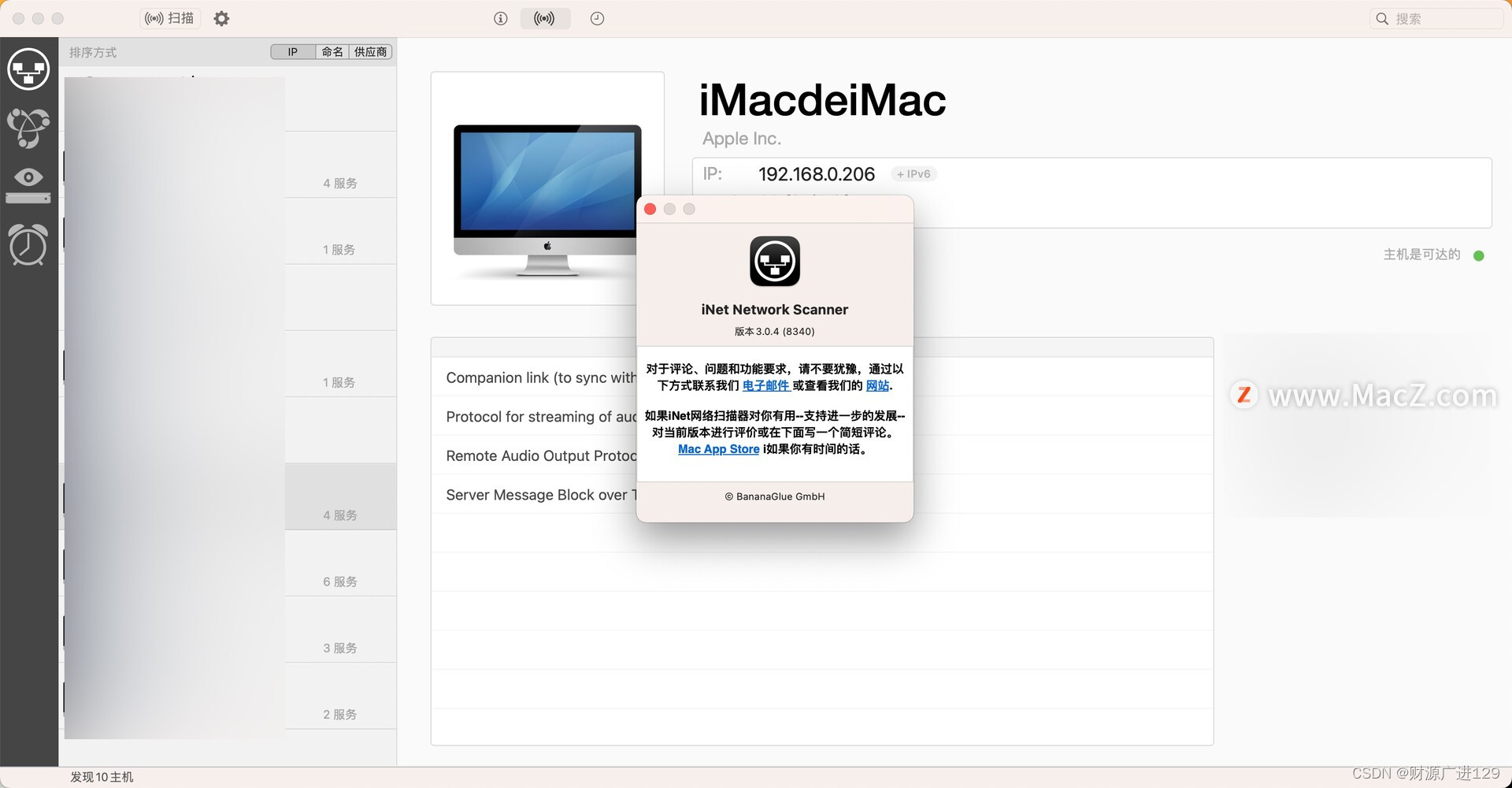
Task: Select the Companion link service row
Action: tap(822, 377)
